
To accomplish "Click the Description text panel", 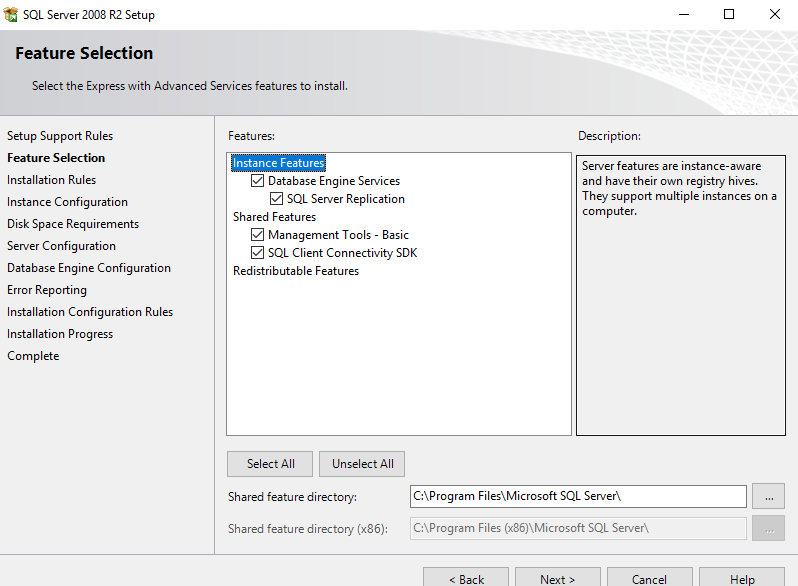I will coord(680,295).
